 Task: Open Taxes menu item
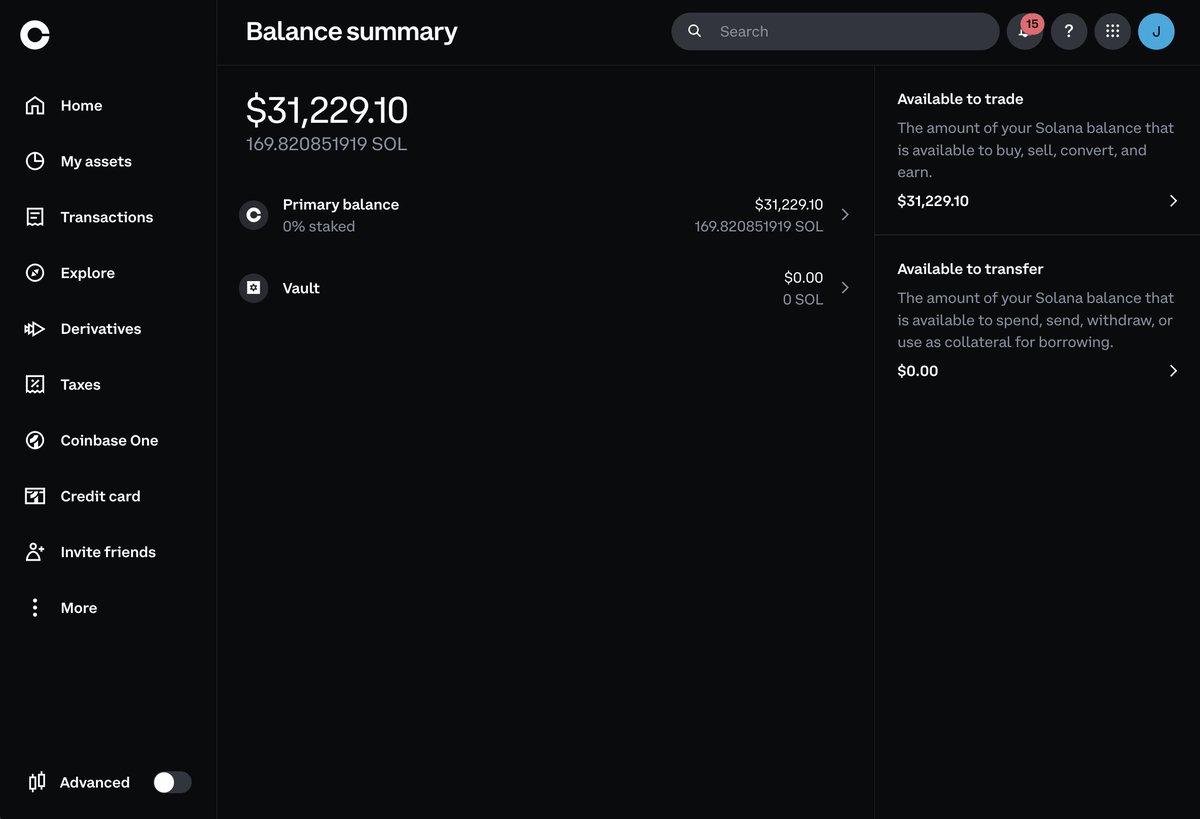tap(80, 384)
